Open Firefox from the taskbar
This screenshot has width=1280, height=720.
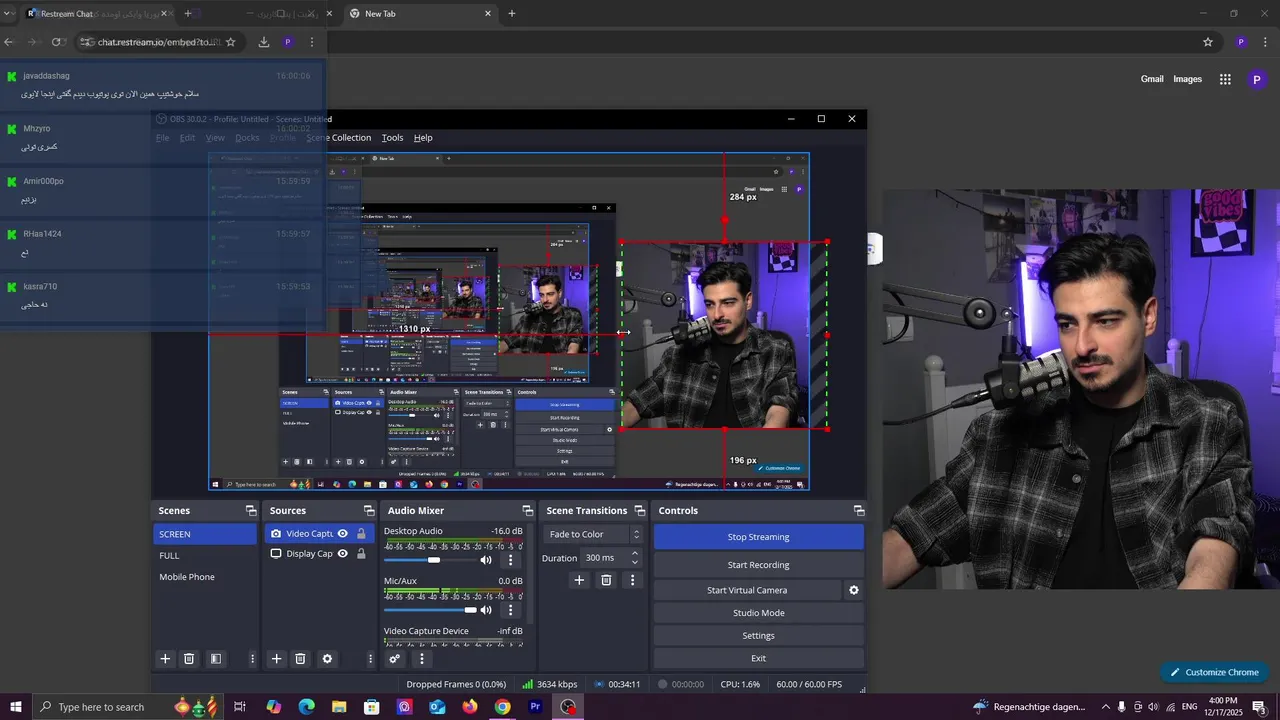point(470,707)
